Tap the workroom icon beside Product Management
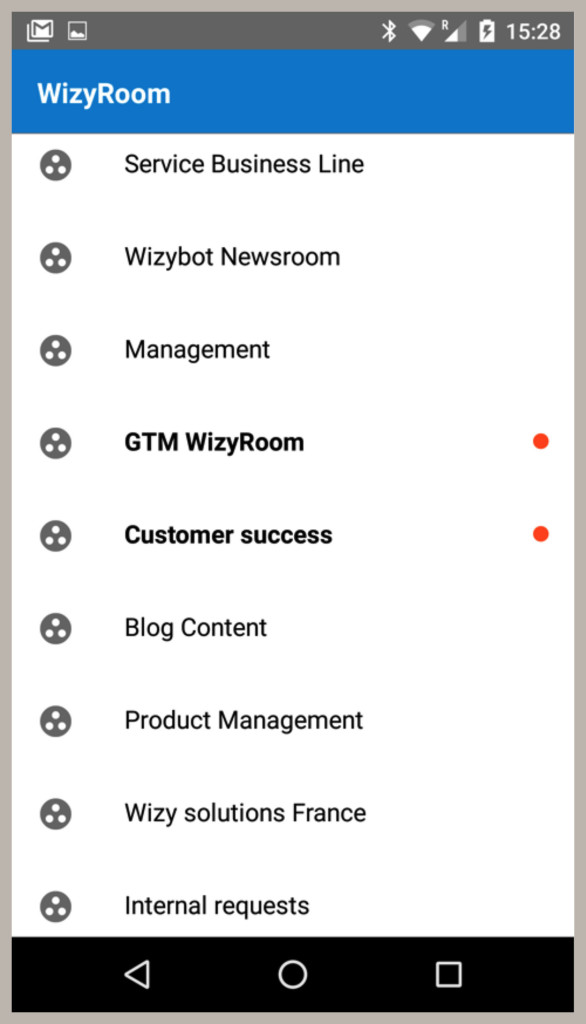586x1024 pixels. point(56,721)
